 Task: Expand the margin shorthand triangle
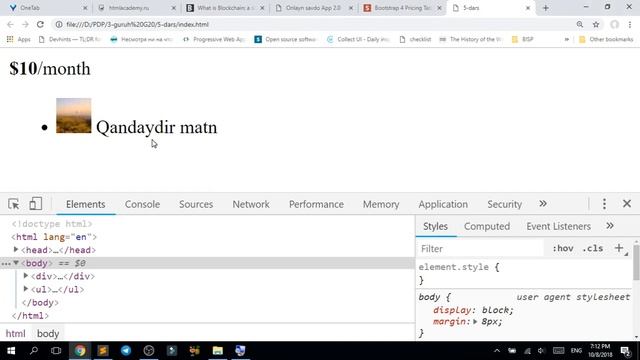coord(475,322)
